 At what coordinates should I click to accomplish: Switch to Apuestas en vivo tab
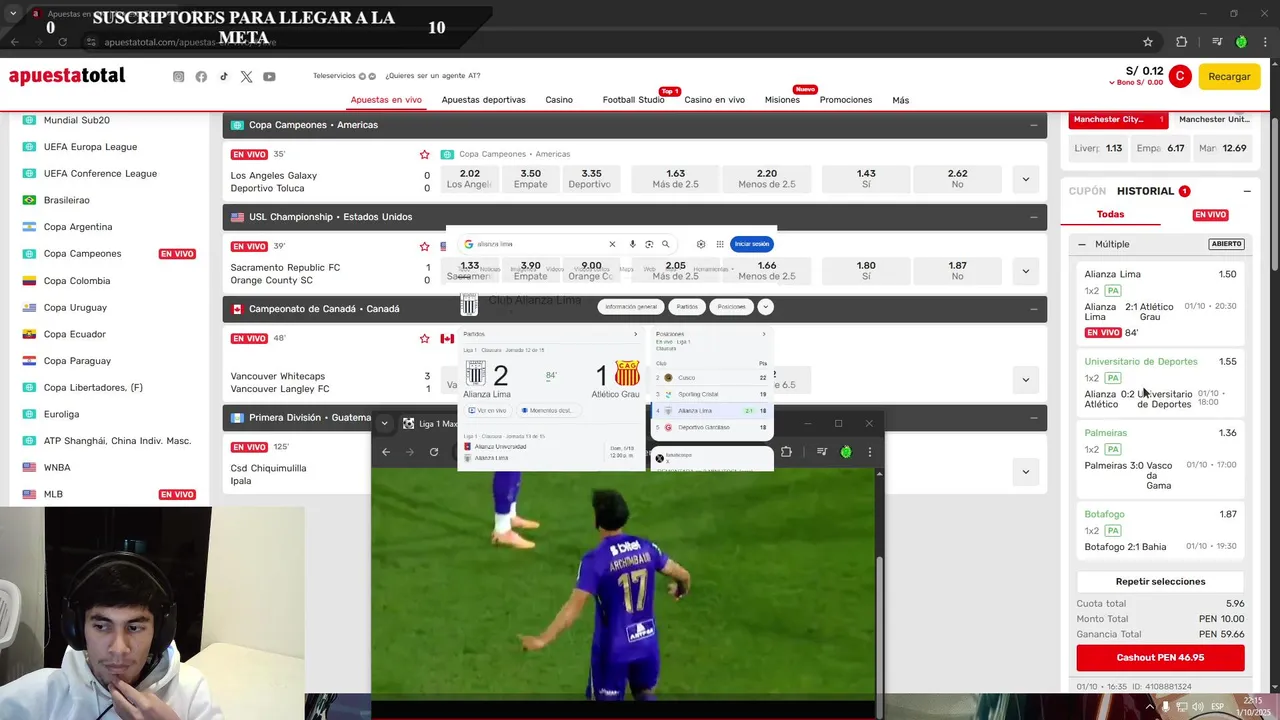tap(386, 100)
